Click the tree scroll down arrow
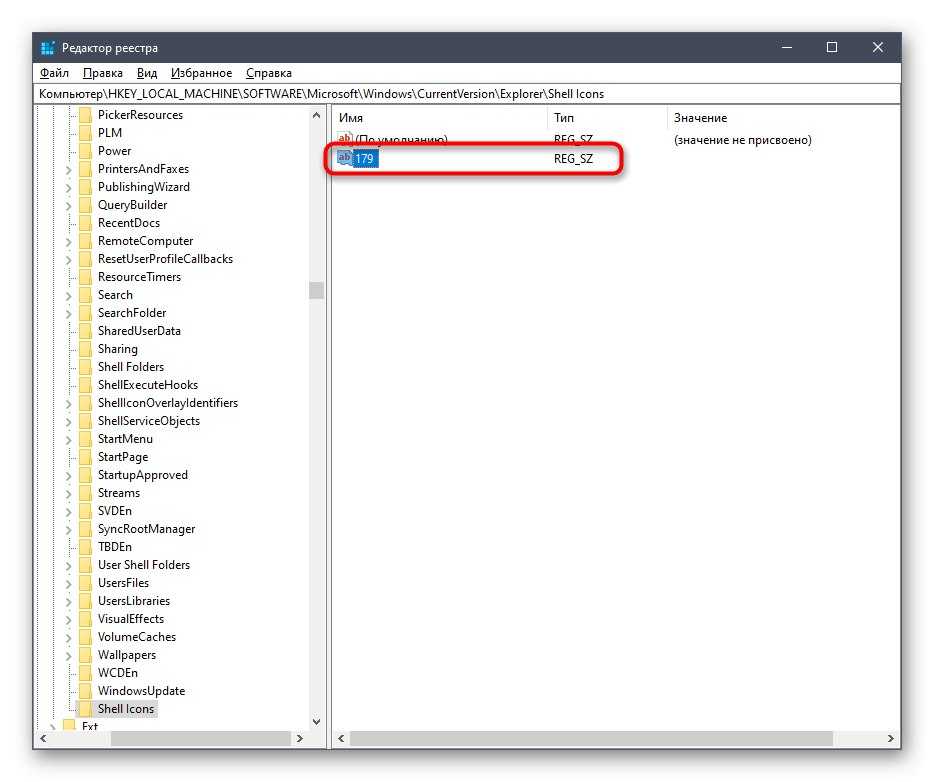Image resolution: width=934 pixels, height=782 pixels. tap(316, 721)
